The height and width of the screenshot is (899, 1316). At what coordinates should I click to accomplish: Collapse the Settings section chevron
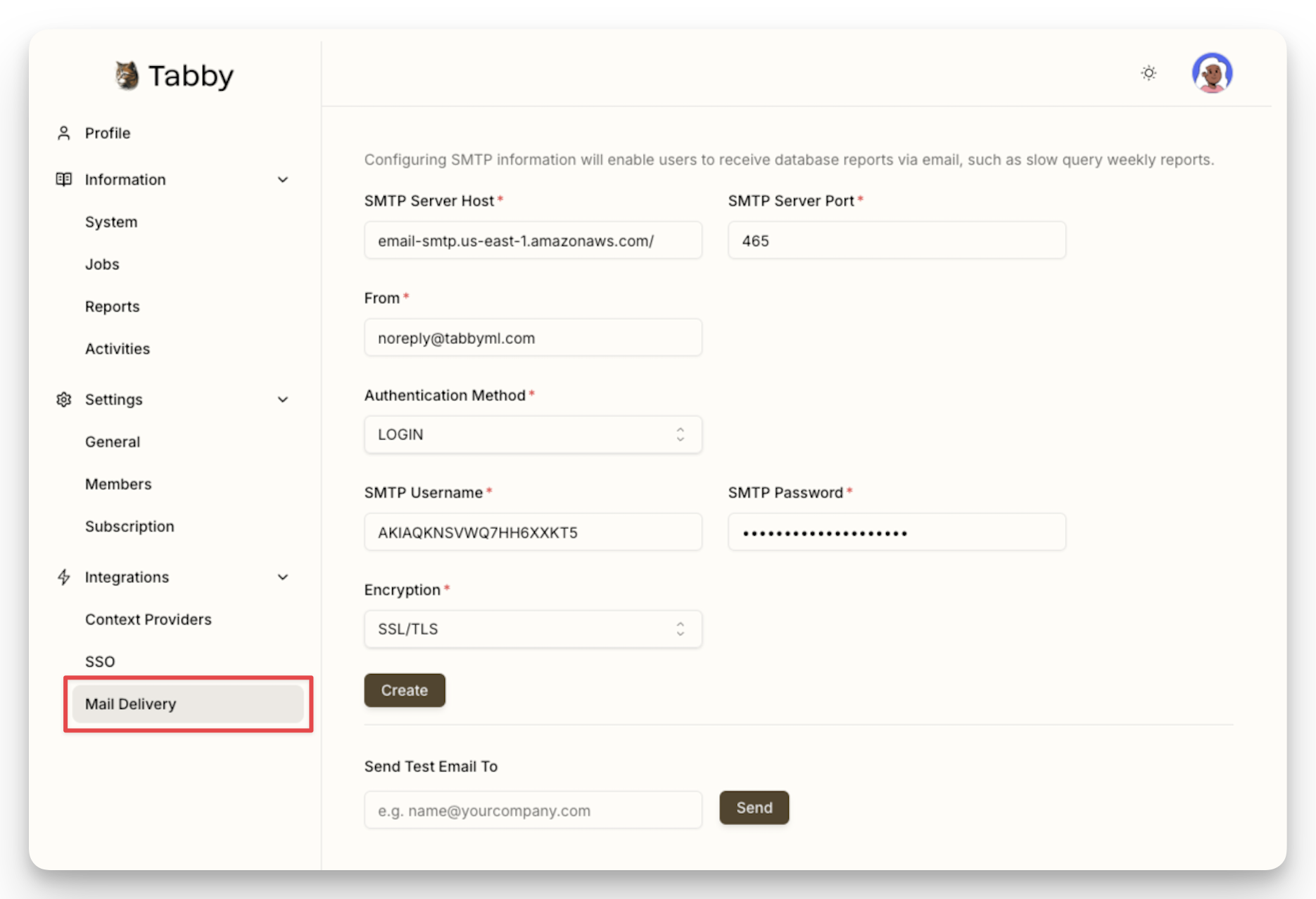pos(283,400)
